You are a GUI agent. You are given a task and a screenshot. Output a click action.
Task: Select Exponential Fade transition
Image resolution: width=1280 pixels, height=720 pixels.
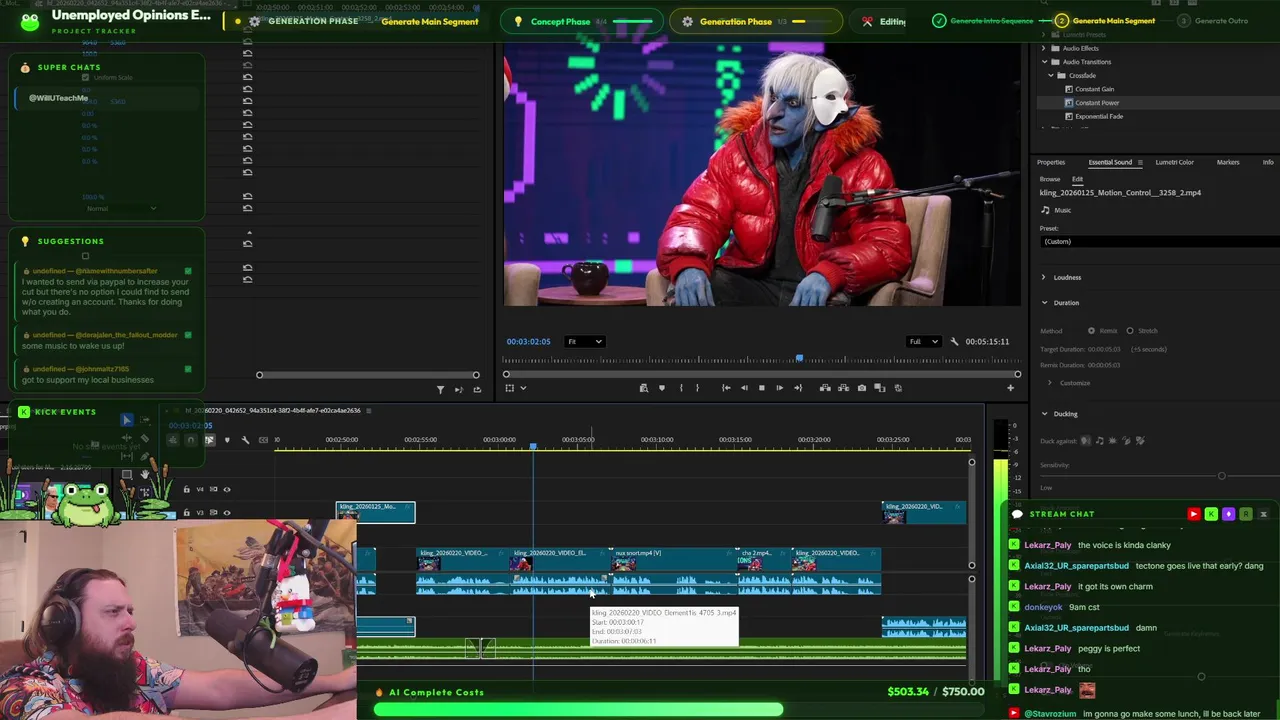[1099, 116]
